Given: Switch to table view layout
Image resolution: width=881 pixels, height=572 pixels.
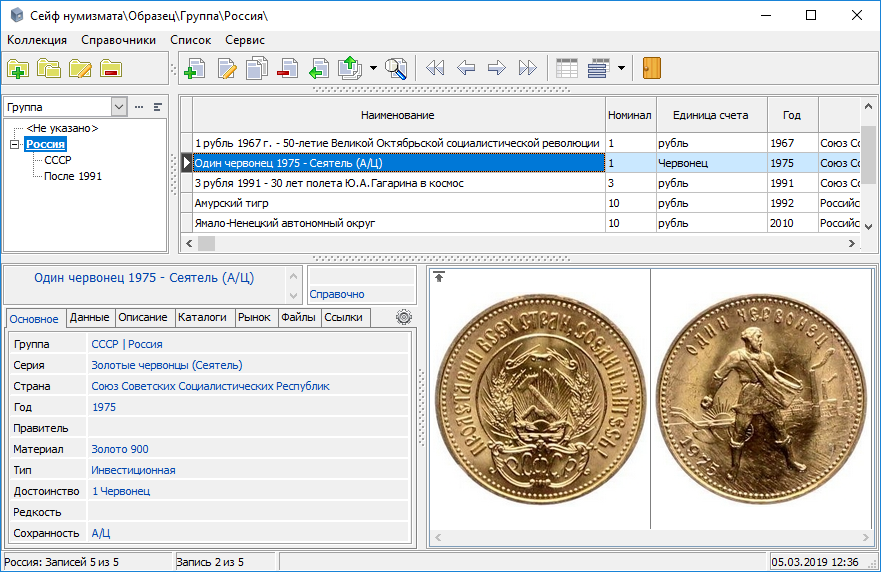Looking at the screenshot, I should (x=567, y=68).
